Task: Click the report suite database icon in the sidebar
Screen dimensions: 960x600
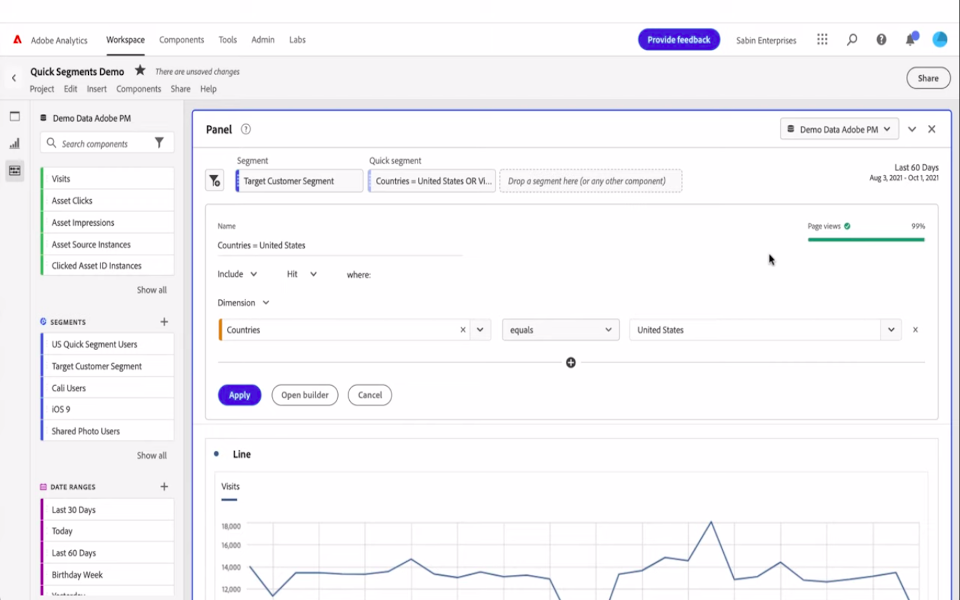Action: [43, 118]
